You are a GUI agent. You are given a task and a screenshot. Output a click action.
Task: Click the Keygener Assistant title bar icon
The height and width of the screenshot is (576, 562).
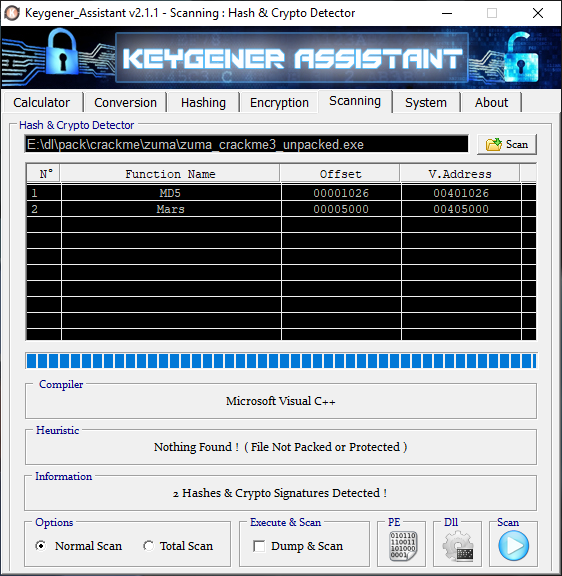tap(11, 13)
